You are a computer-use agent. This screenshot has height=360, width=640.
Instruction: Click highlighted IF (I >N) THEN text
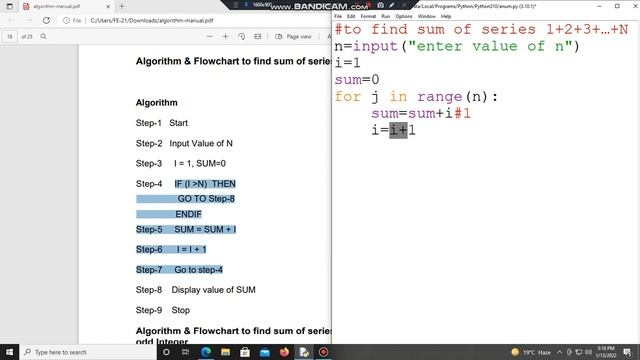pos(205,184)
